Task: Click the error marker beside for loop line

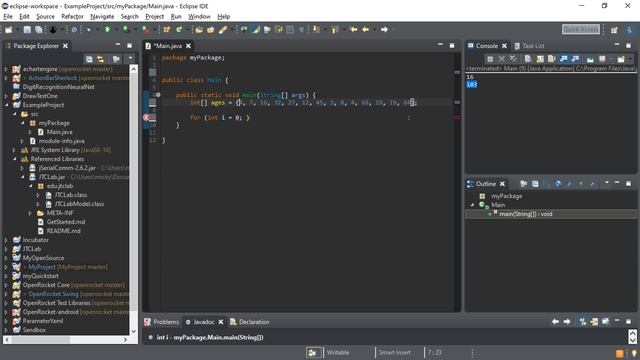Action: (146, 118)
